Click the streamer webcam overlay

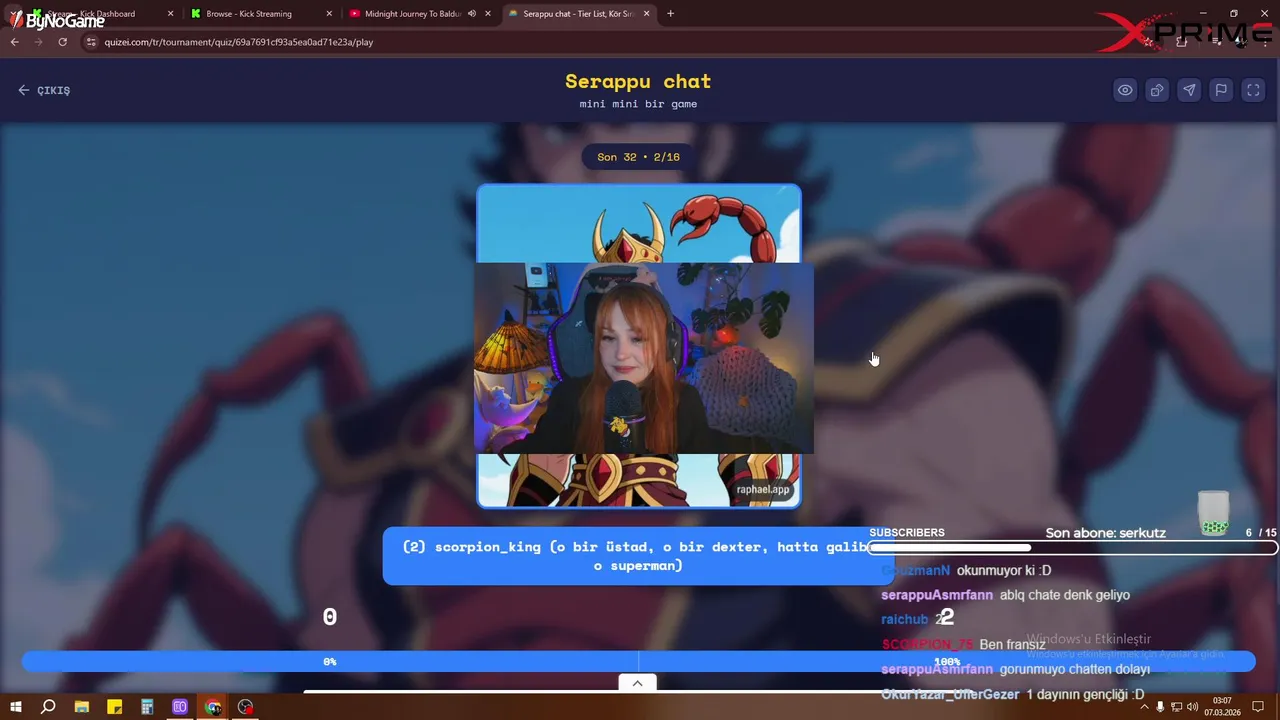[x=643, y=358]
